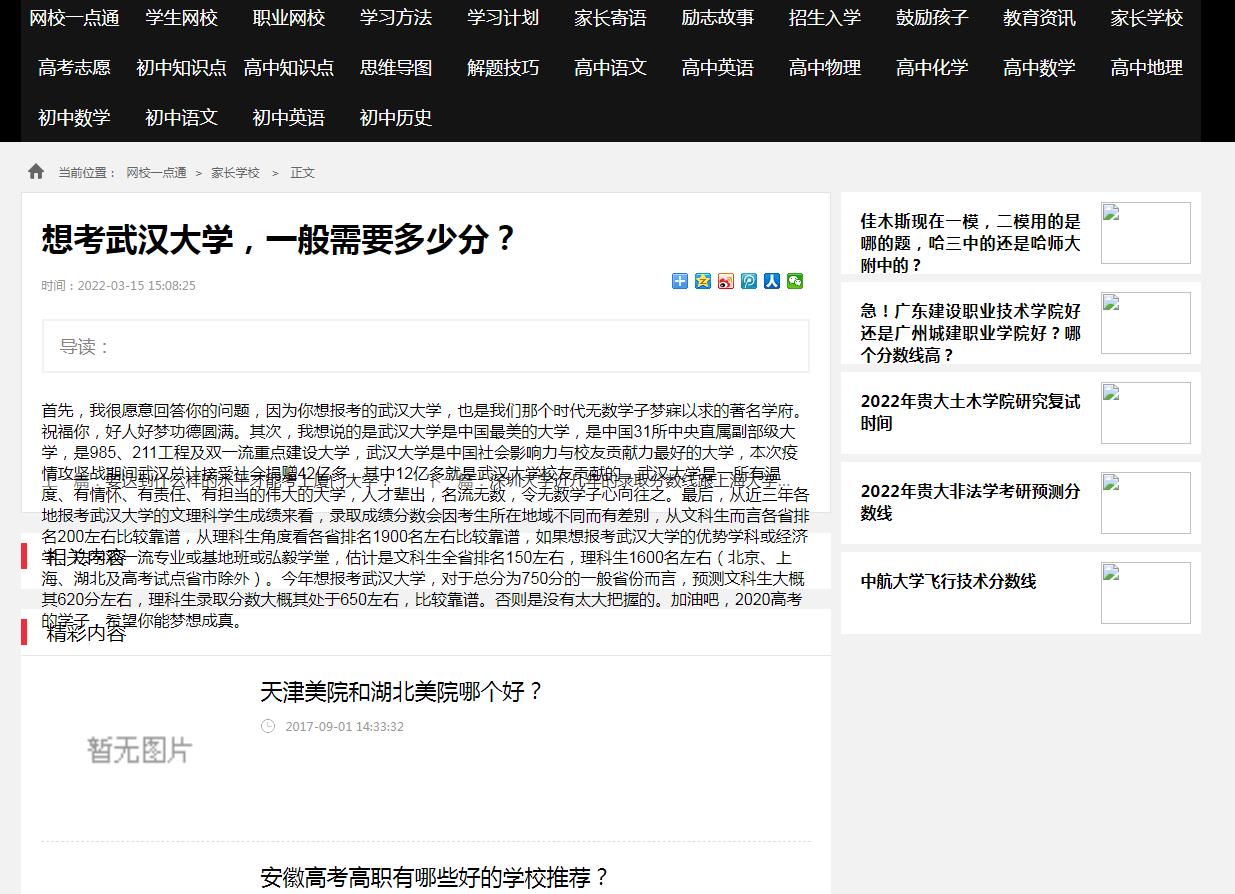Click thumbnail beside the 佳木斯 sidebar article

pyautogui.click(x=1146, y=233)
